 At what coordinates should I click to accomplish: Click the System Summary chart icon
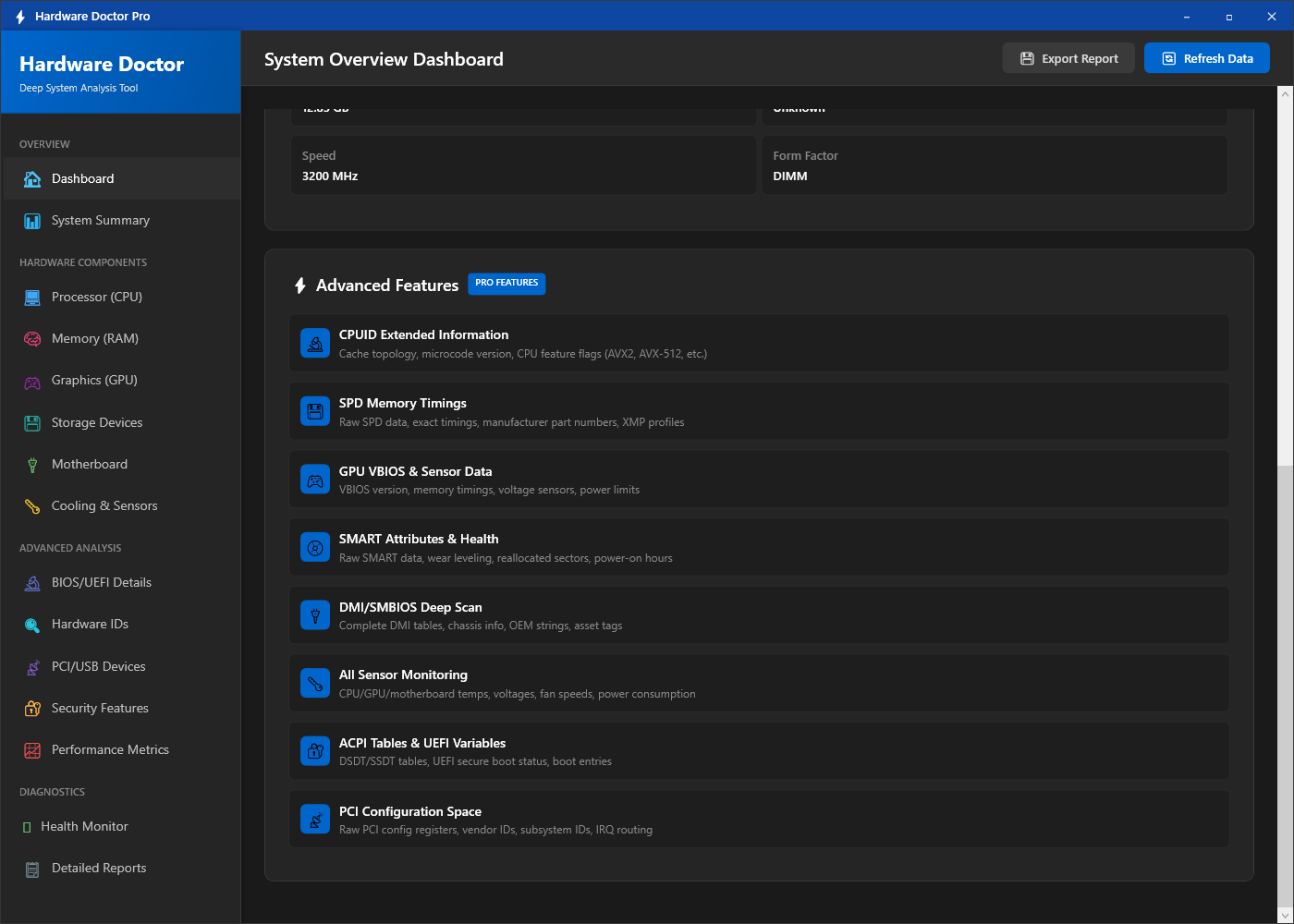click(x=32, y=221)
